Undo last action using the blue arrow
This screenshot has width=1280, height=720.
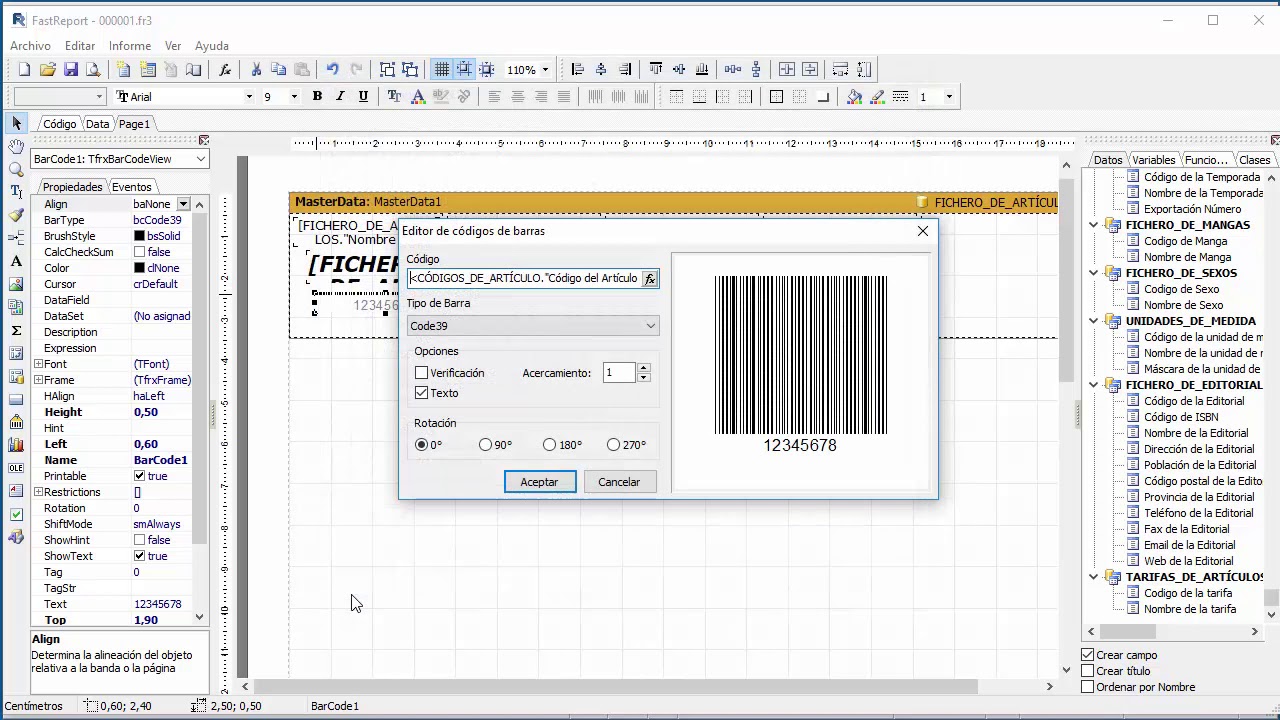(x=332, y=69)
